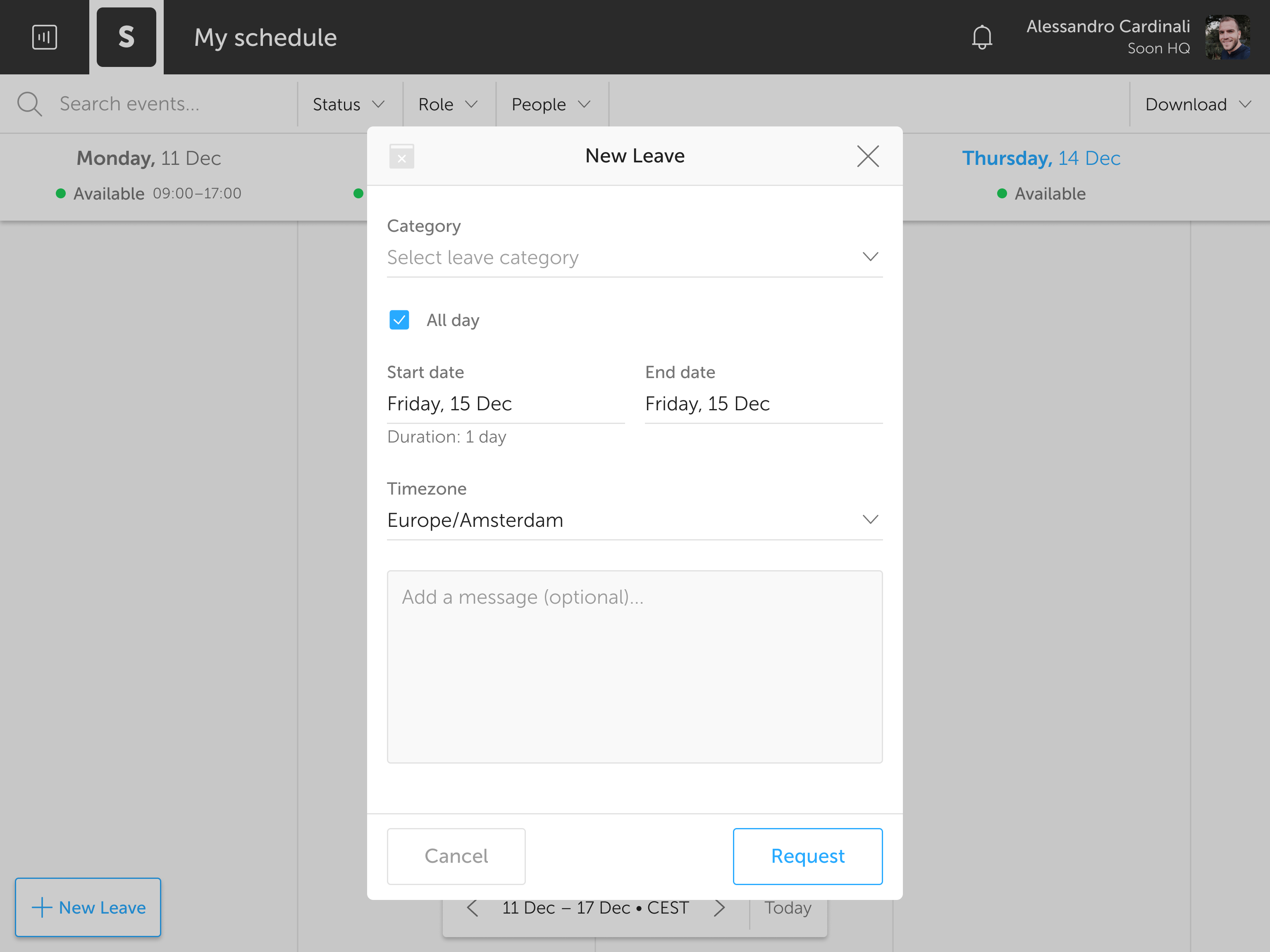Click the Soon 'S' logo icon
This screenshot has height=952, width=1270.
pos(127,37)
